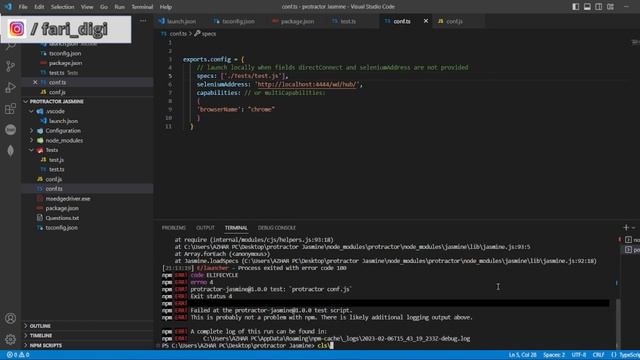Open the Source Control view in activity bar
The image size is (640, 360).
(11, 66)
